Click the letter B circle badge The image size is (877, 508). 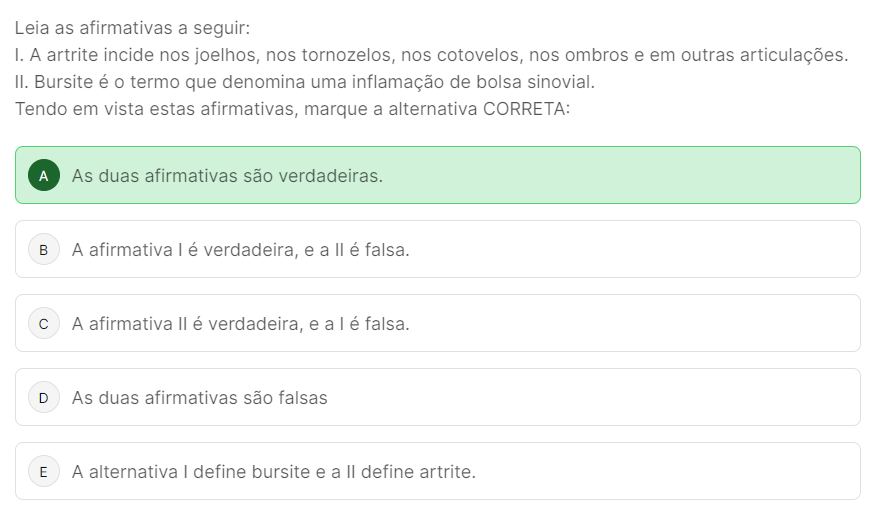tap(43, 249)
